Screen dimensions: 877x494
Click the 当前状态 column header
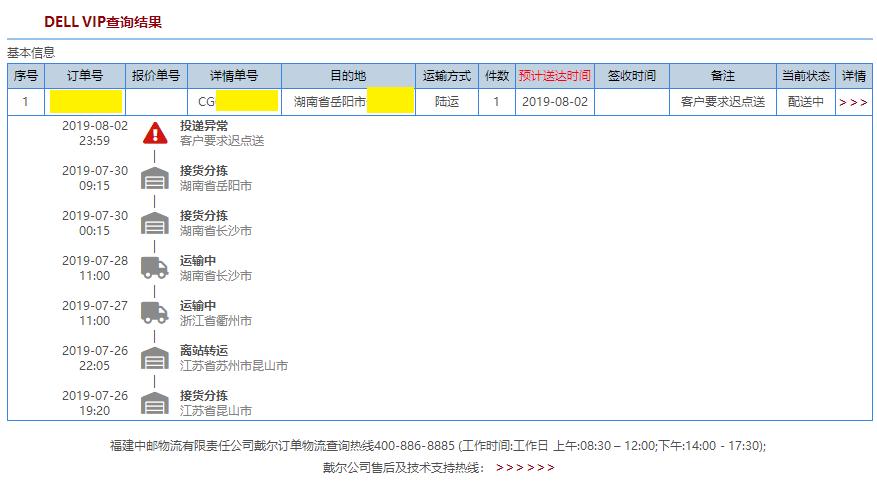tap(805, 76)
